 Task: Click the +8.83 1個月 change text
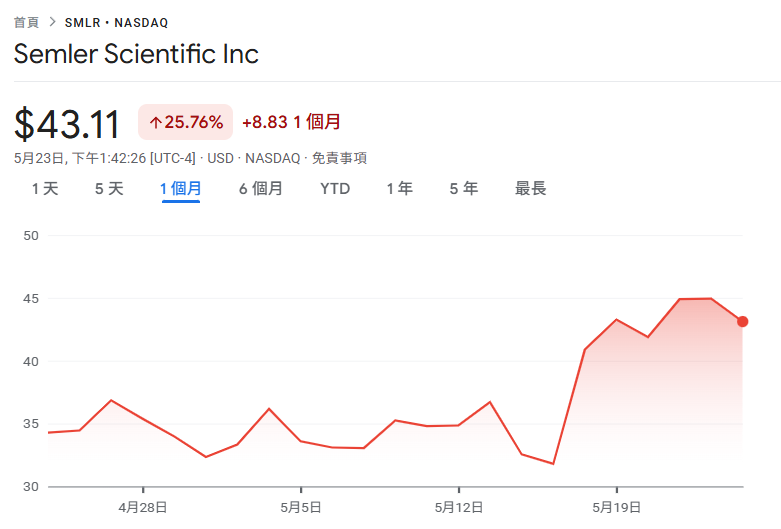pos(291,122)
